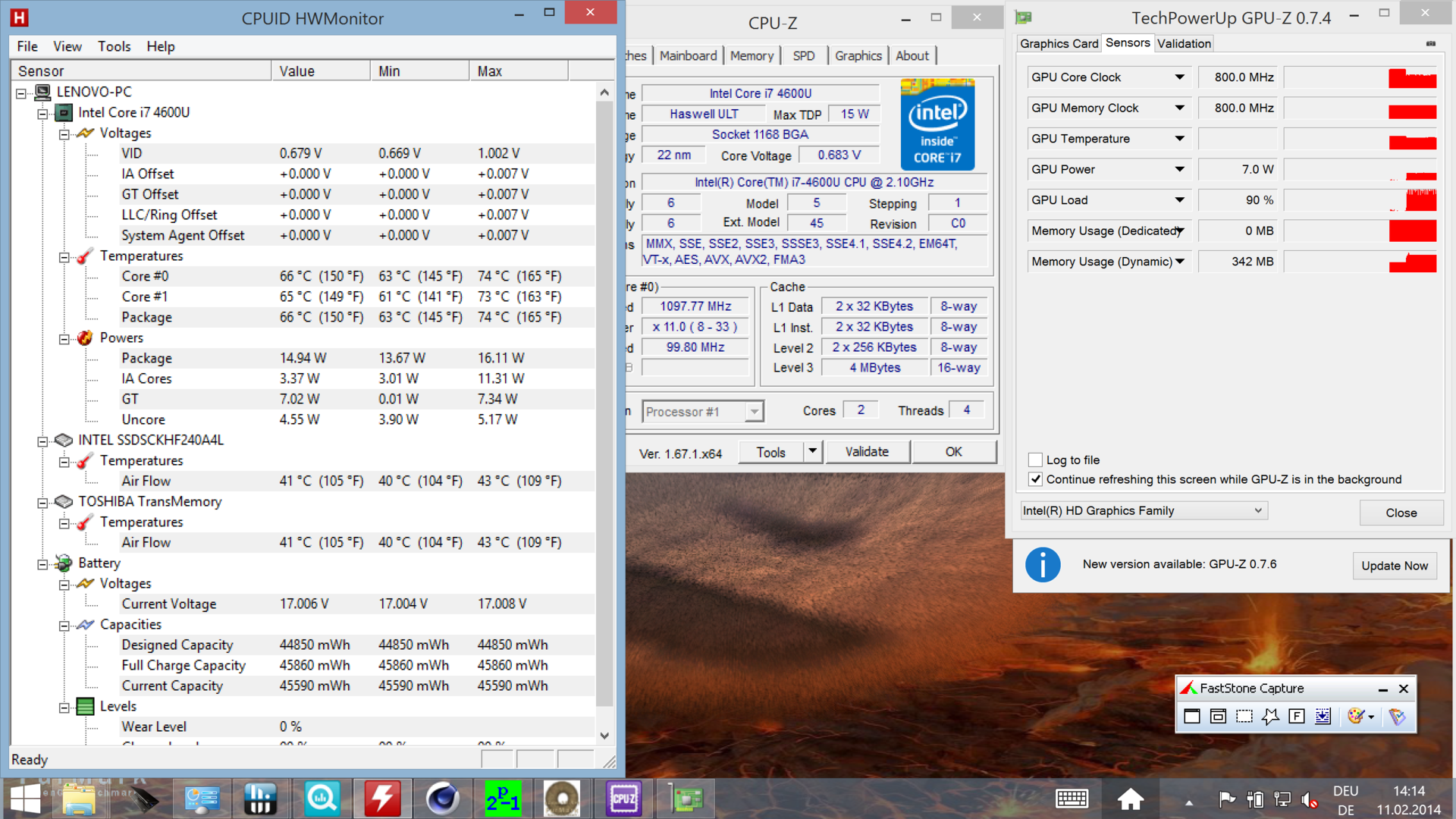Click CPU-Z Validate button
The image size is (1456, 819).
867,452
